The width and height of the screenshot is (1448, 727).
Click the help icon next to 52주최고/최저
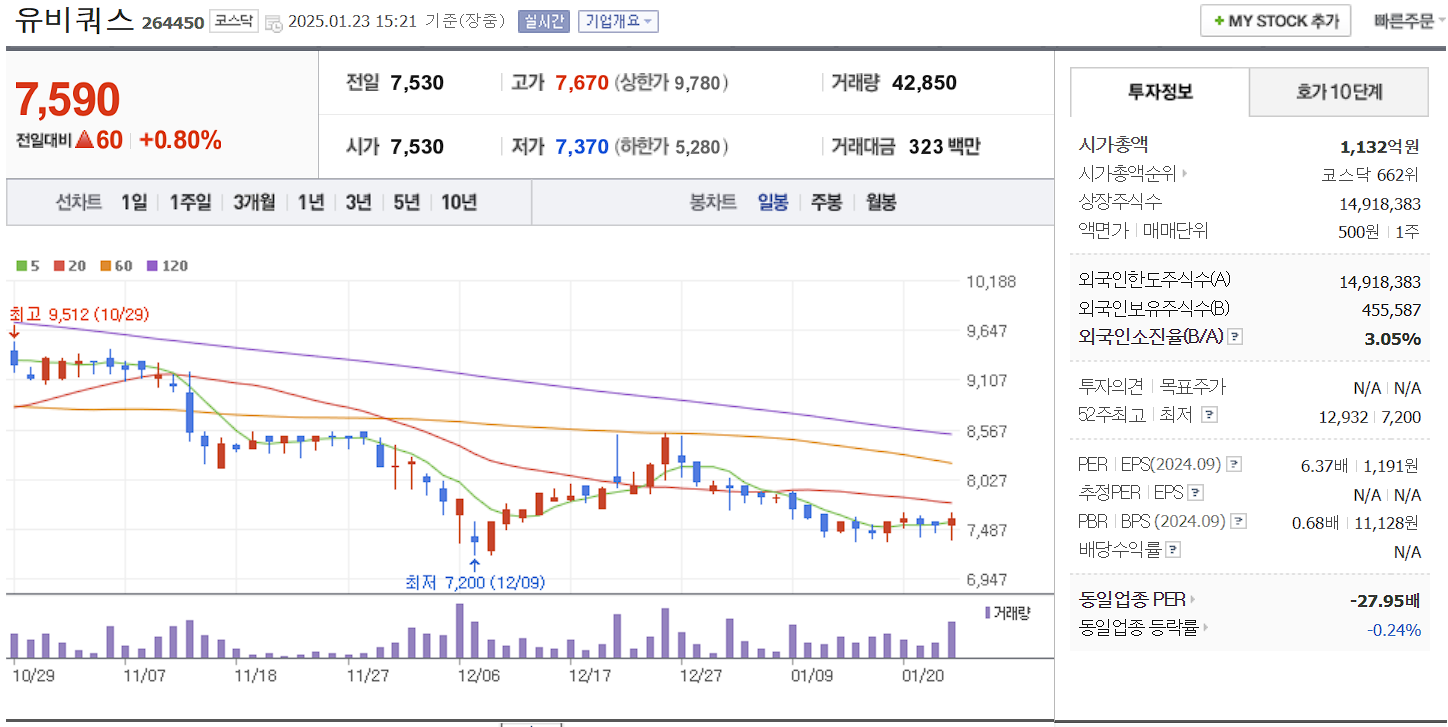pos(1210,415)
